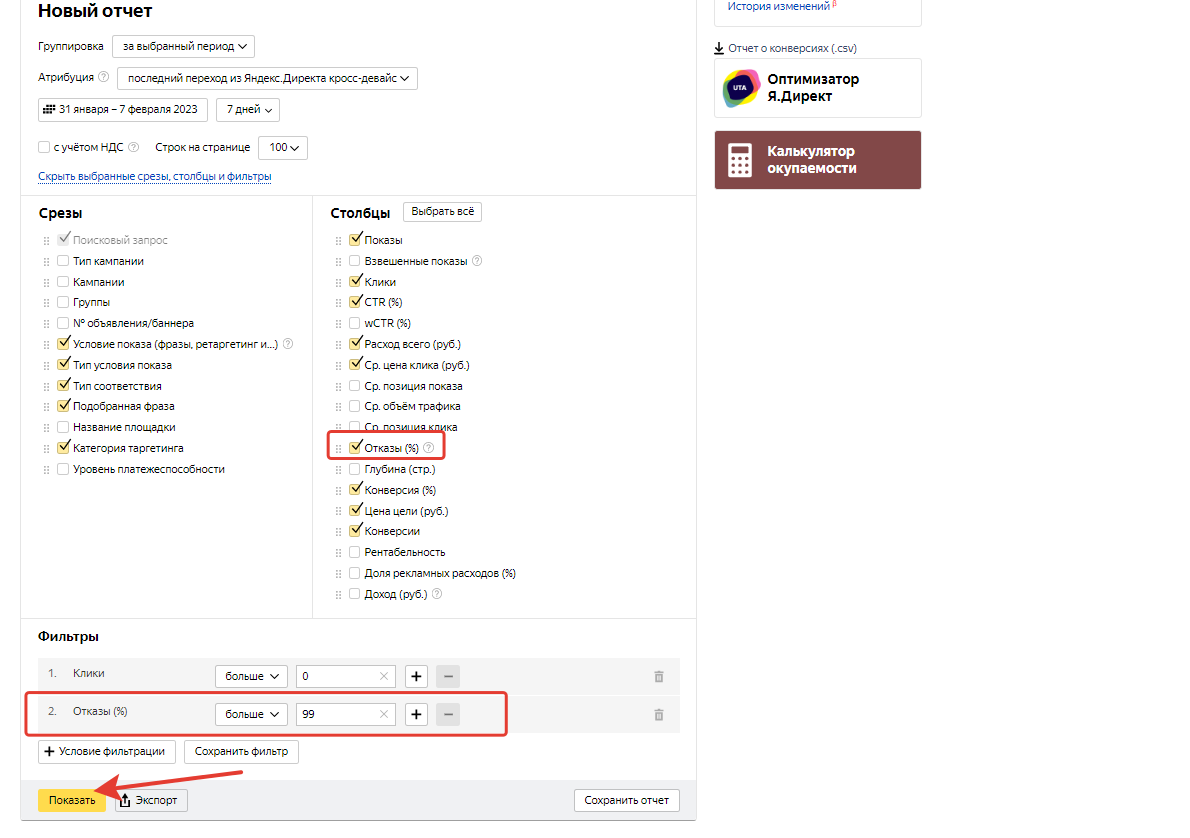Screen dimensions: 1190x838
Task: Check the Взвешенные показы column
Action: point(354,260)
